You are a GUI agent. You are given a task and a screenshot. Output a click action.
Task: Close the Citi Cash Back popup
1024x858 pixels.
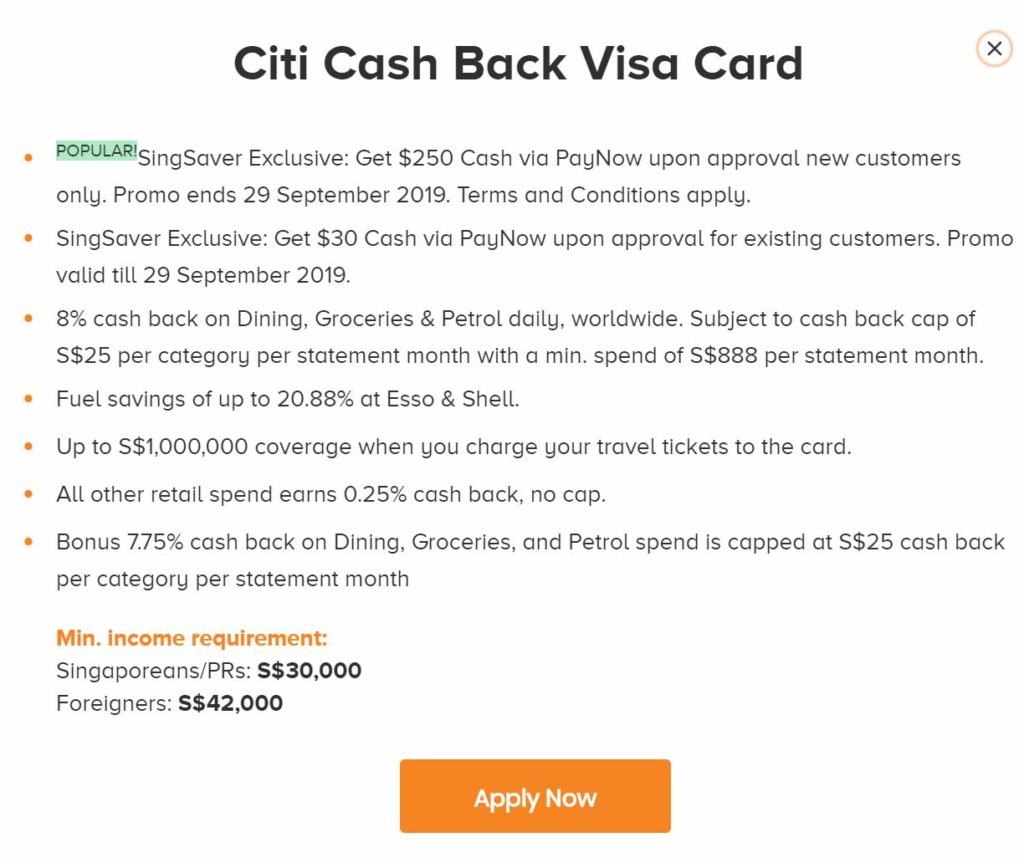[994, 48]
